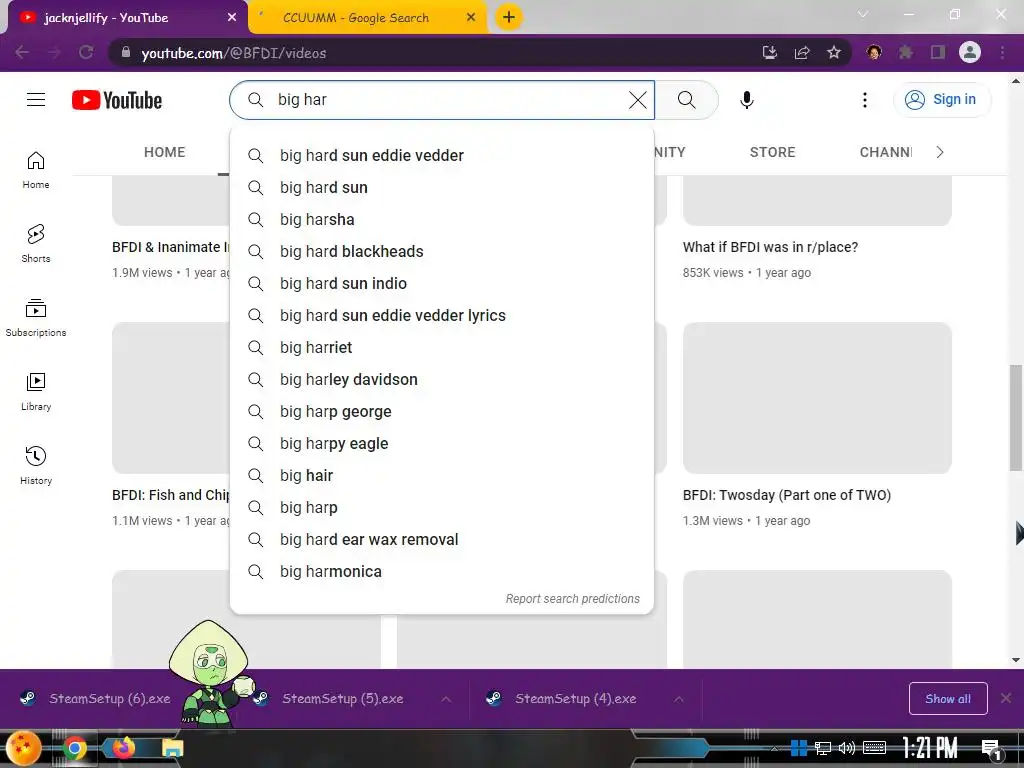Open the SteamSetup (6).exe download
Image resolution: width=1024 pixels, height=768 pixels.
[x=110, y=699]
